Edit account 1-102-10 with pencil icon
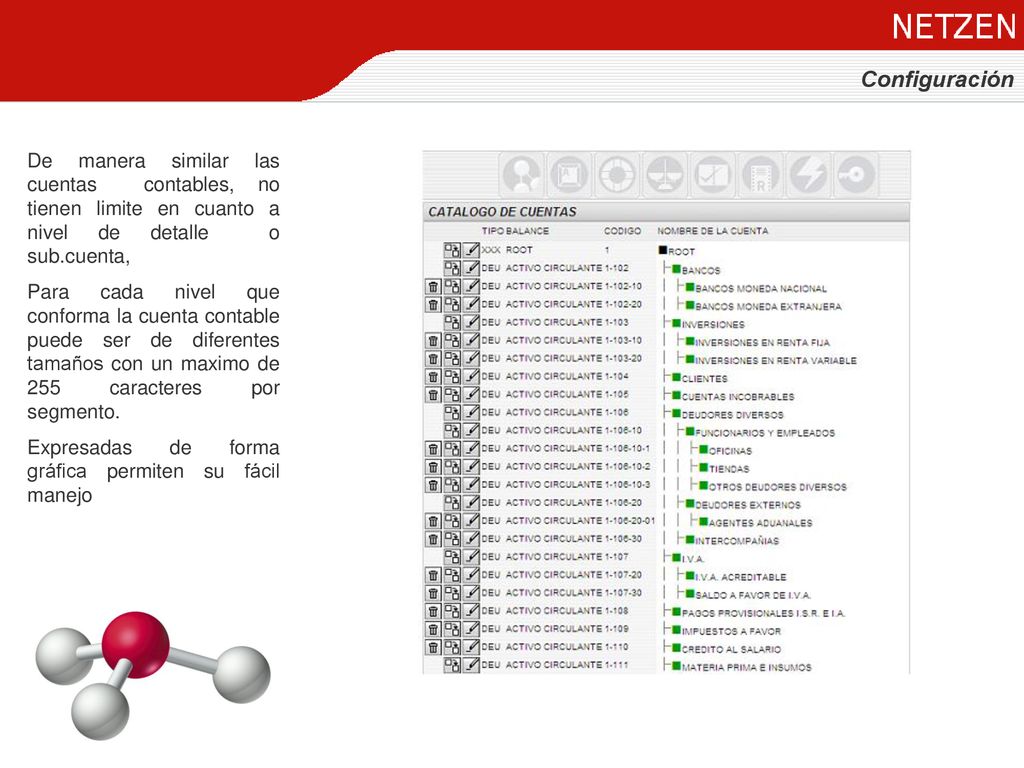The height and width of the screenshot is (768, 1024). pyautogui.click(x=471, y=286)
